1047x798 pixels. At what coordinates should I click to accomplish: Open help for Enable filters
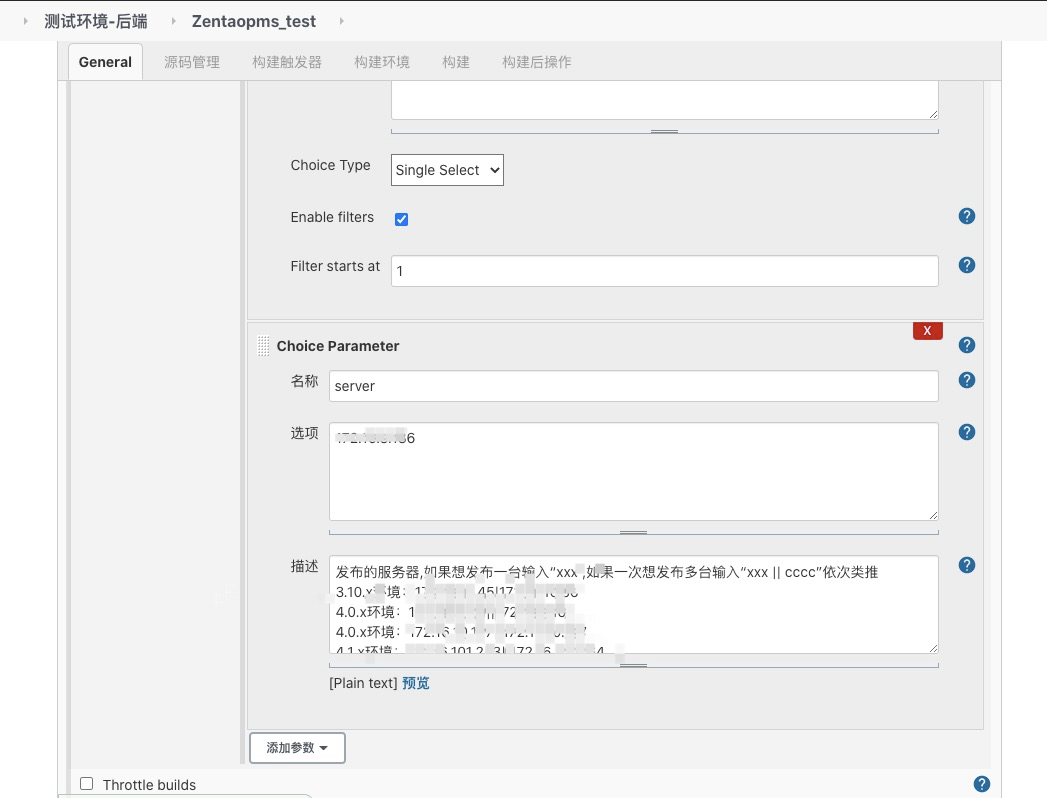coord(966,216)
